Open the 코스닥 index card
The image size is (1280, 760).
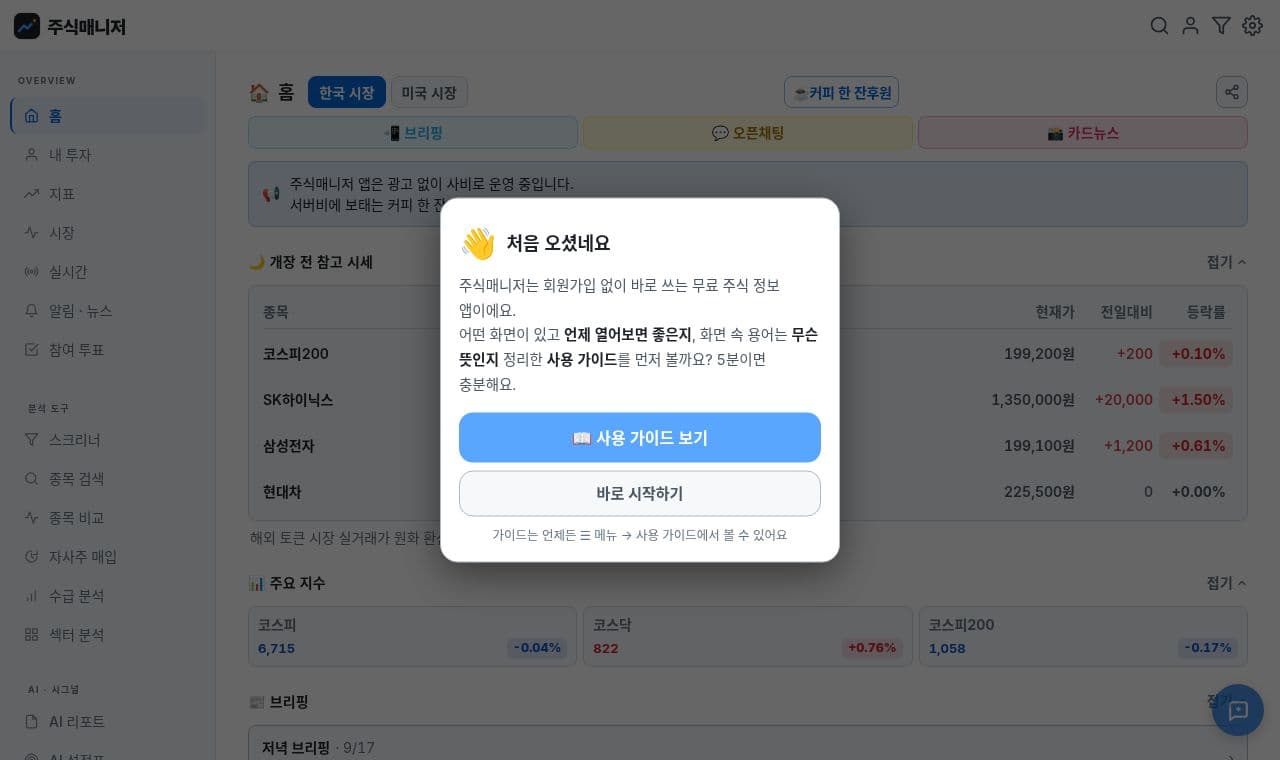748,637
